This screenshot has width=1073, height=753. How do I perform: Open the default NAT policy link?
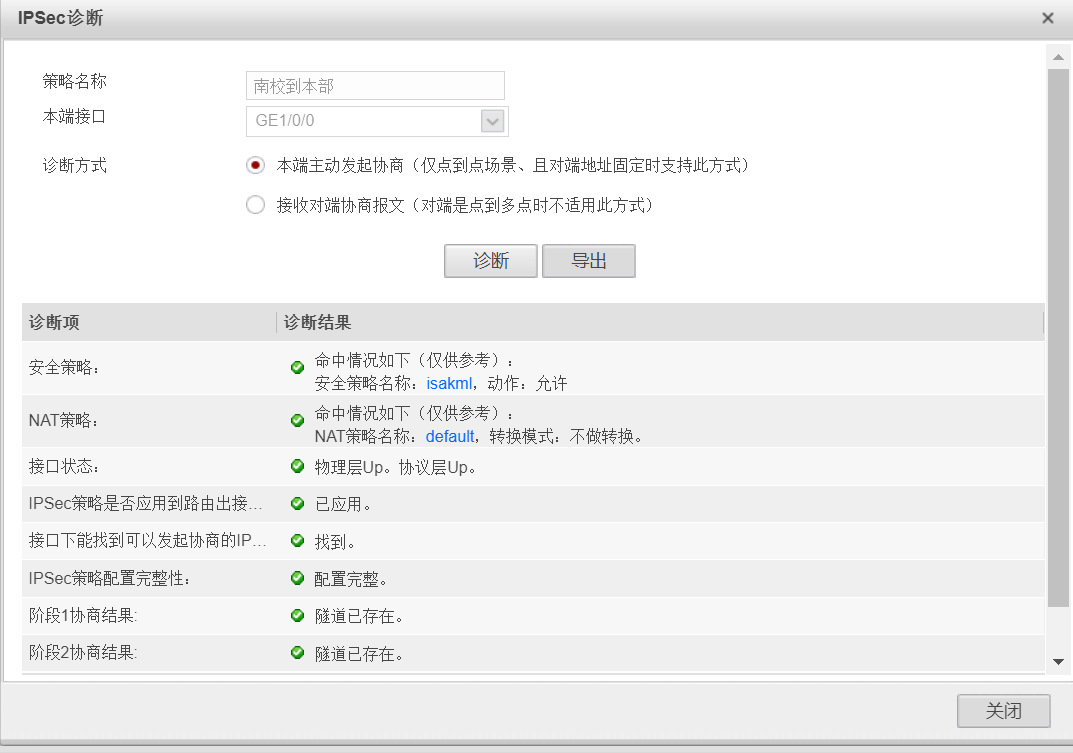(450, 436)
